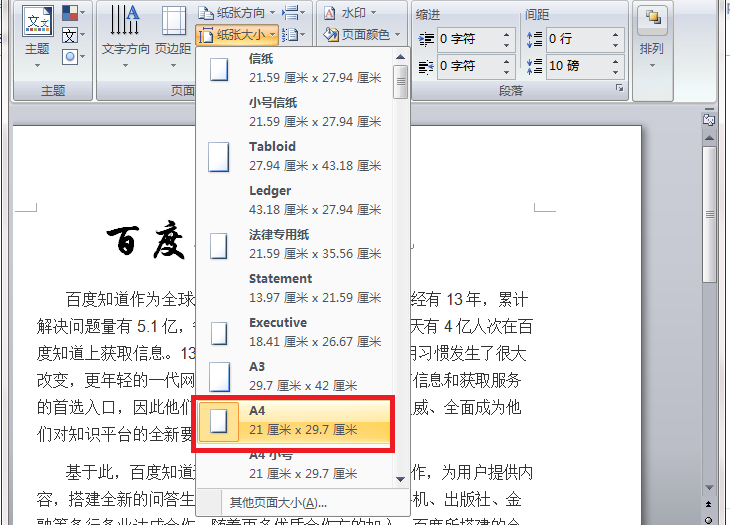Select Executive paper size
The height and width of the screenshot is (525, 730).
295,332
